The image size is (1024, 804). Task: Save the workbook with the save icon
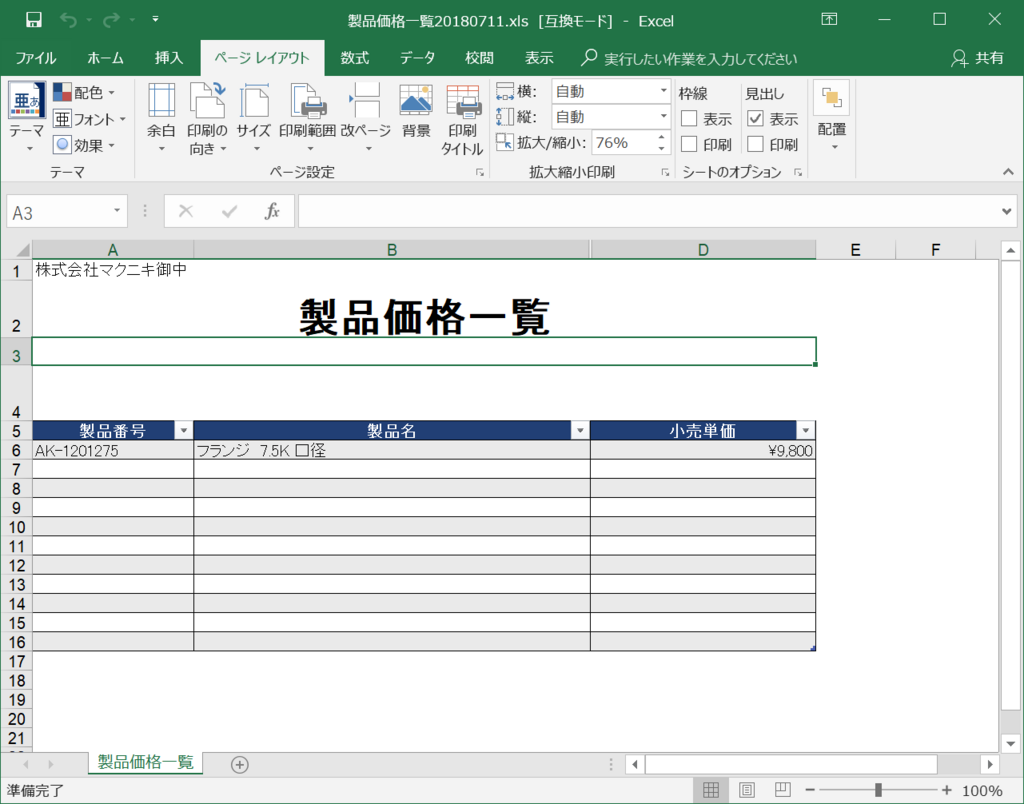(33, 20)
